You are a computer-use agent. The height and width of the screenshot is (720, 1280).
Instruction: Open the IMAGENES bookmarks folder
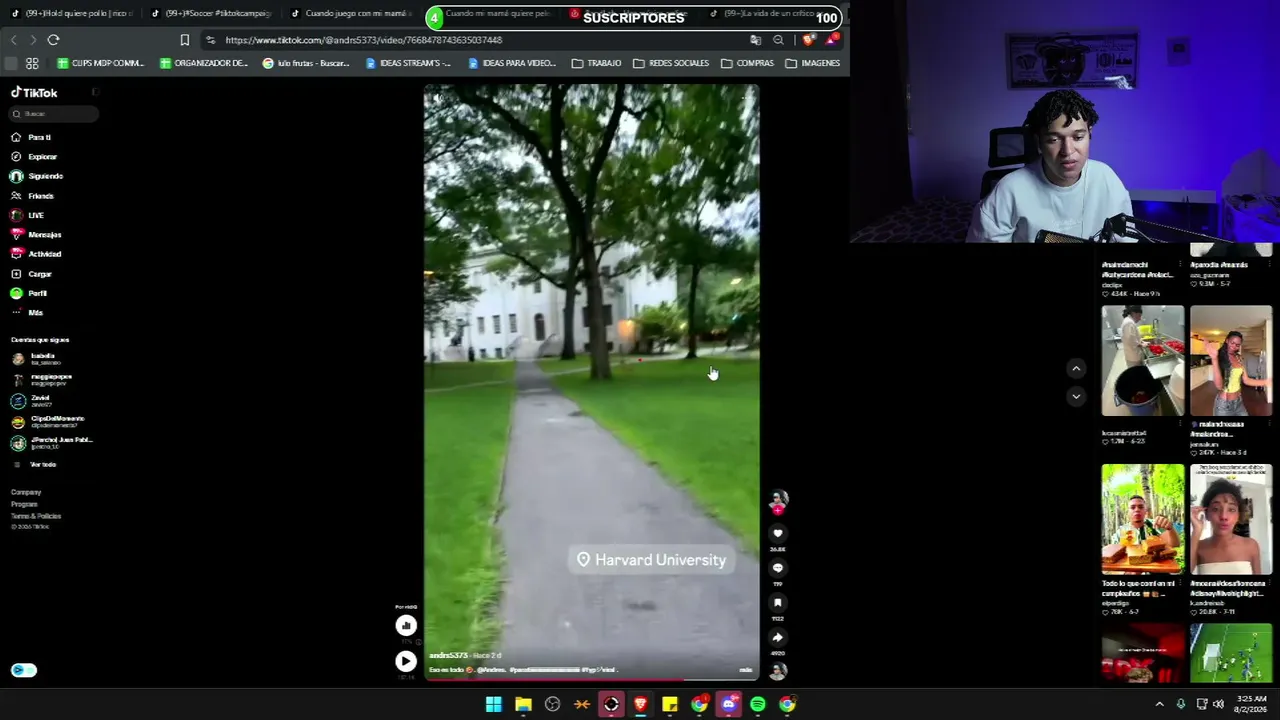tap(813, 63)
